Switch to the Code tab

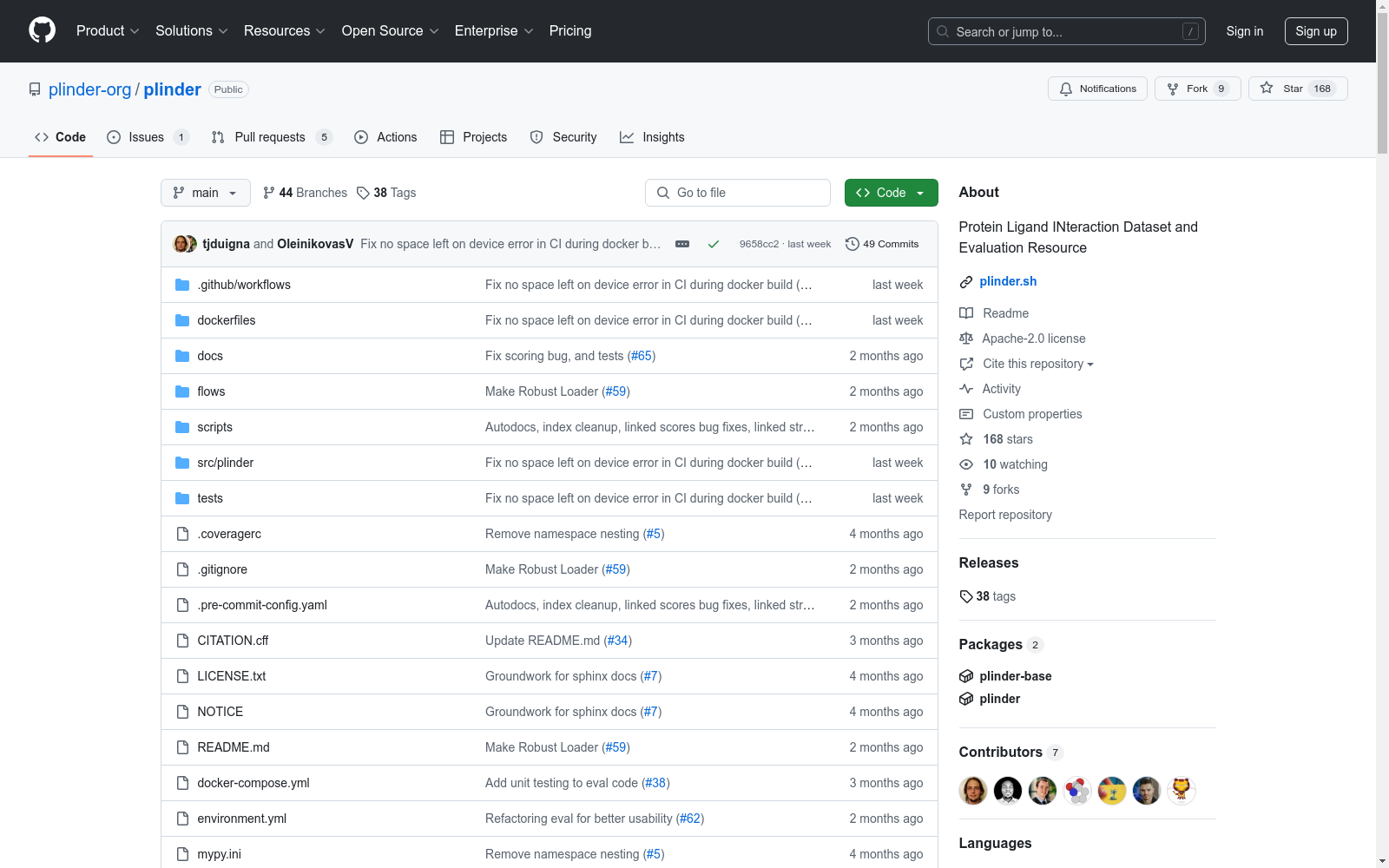click(61, 137)
